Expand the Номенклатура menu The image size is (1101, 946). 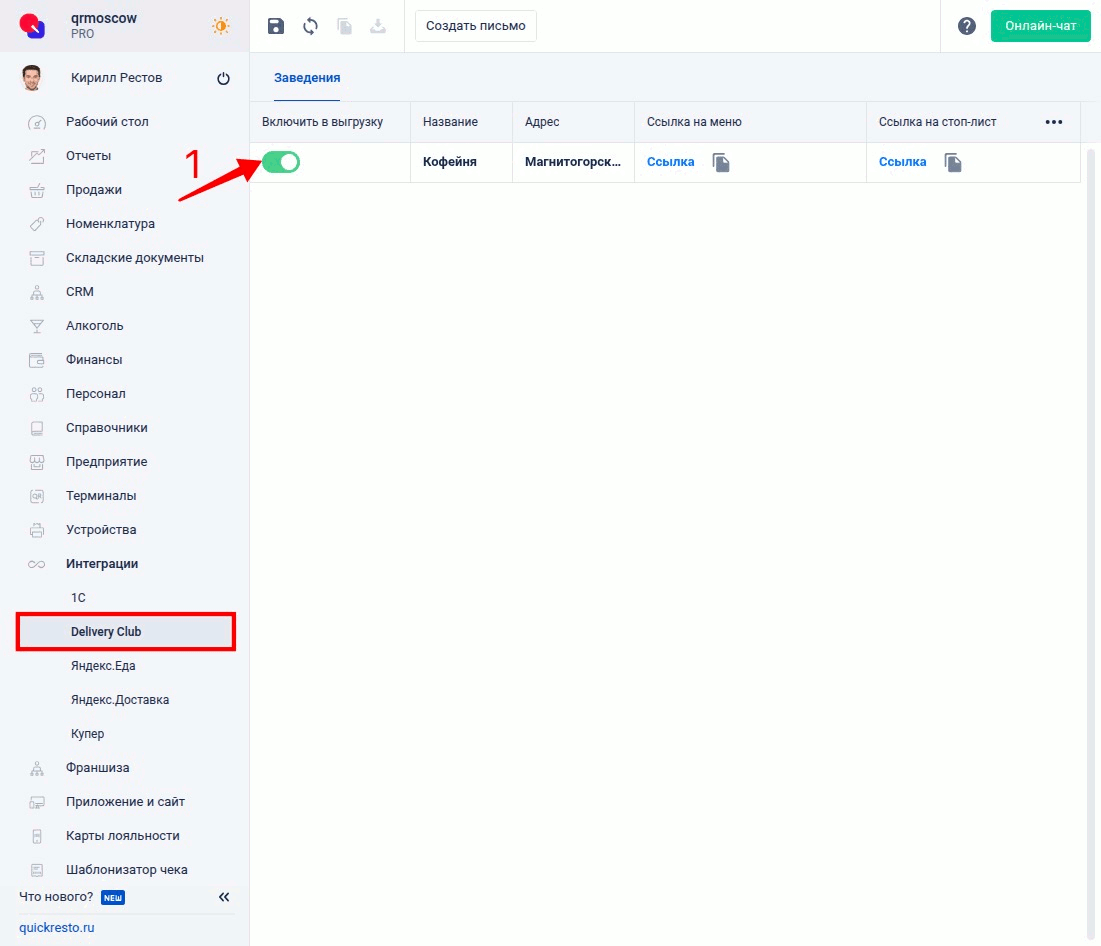tap(110, 224)
